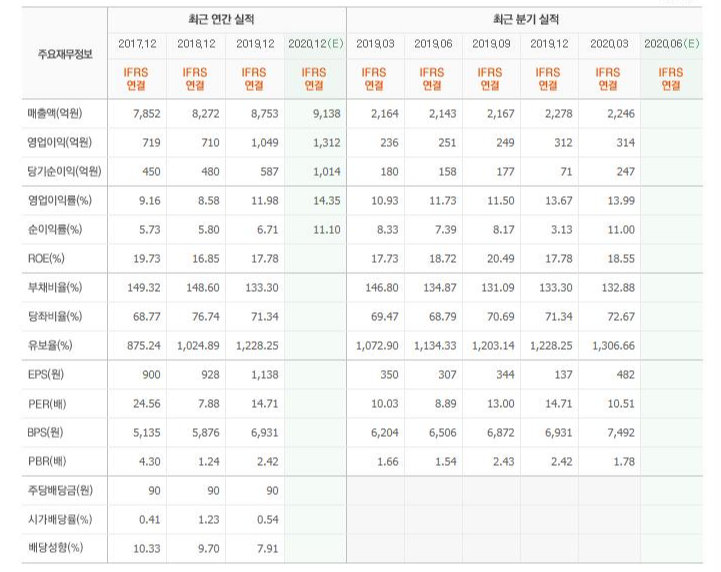The width and height of the screenshot is (721, 572).
Task: Select the 1.78 PBR value
Action: point(624,461)
